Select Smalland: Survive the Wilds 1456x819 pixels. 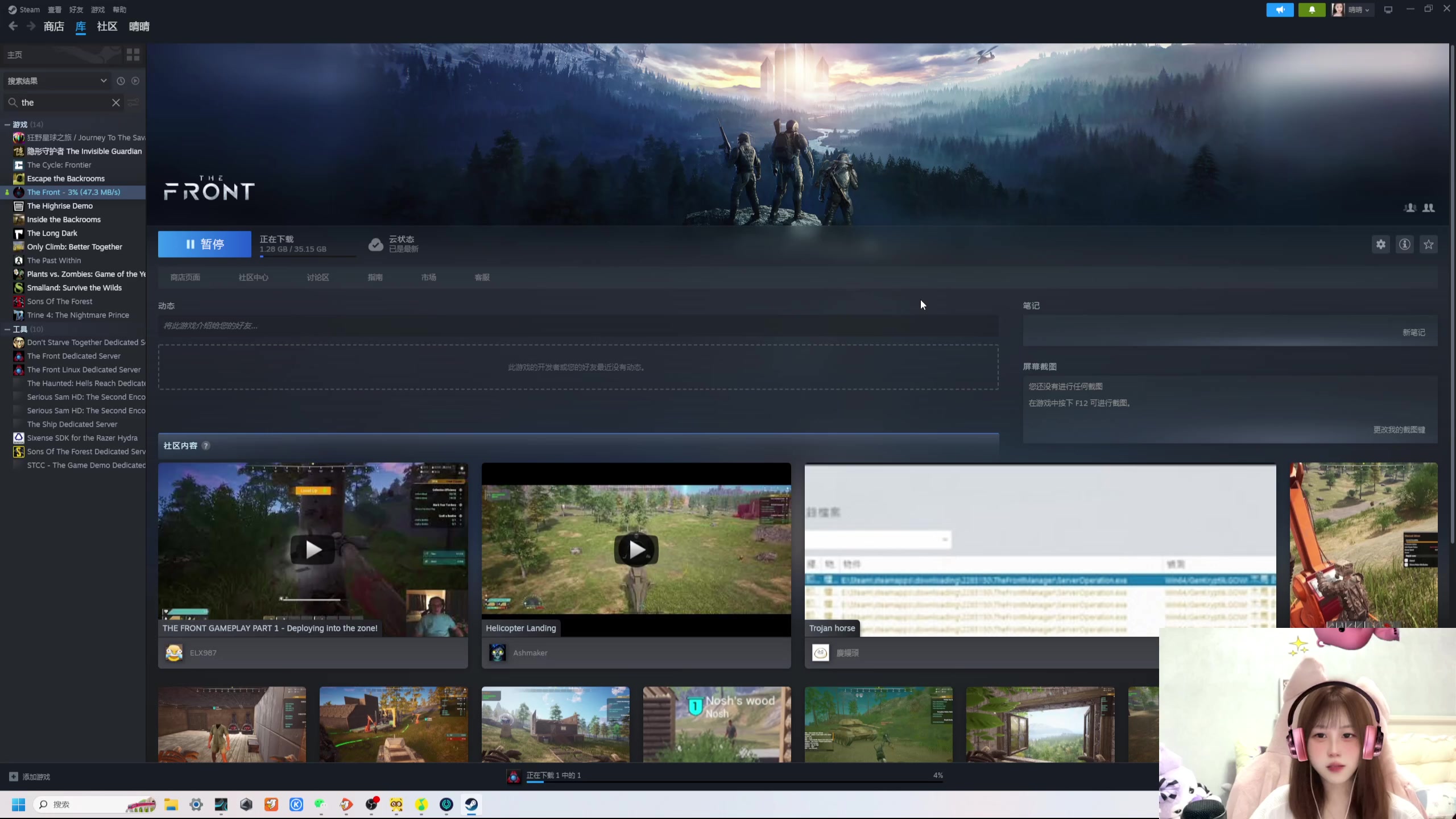coord(75,288)
